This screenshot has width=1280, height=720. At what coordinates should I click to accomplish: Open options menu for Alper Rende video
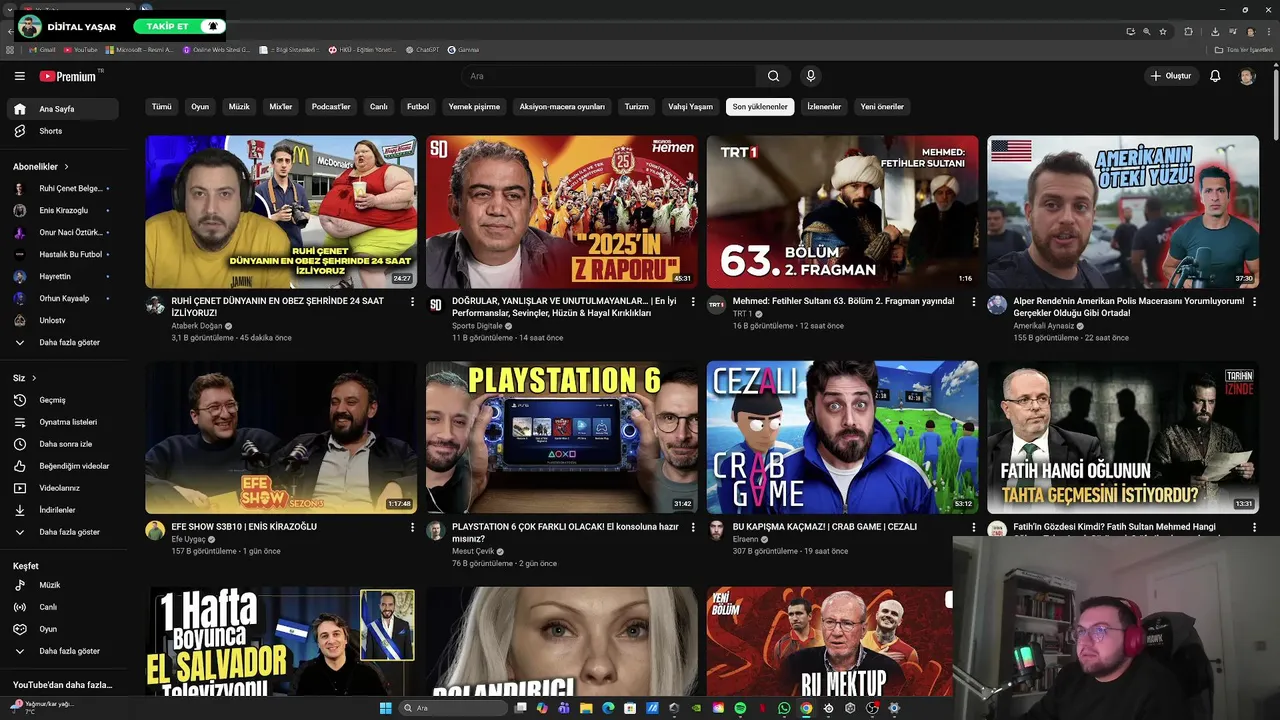pos(1254,302)
